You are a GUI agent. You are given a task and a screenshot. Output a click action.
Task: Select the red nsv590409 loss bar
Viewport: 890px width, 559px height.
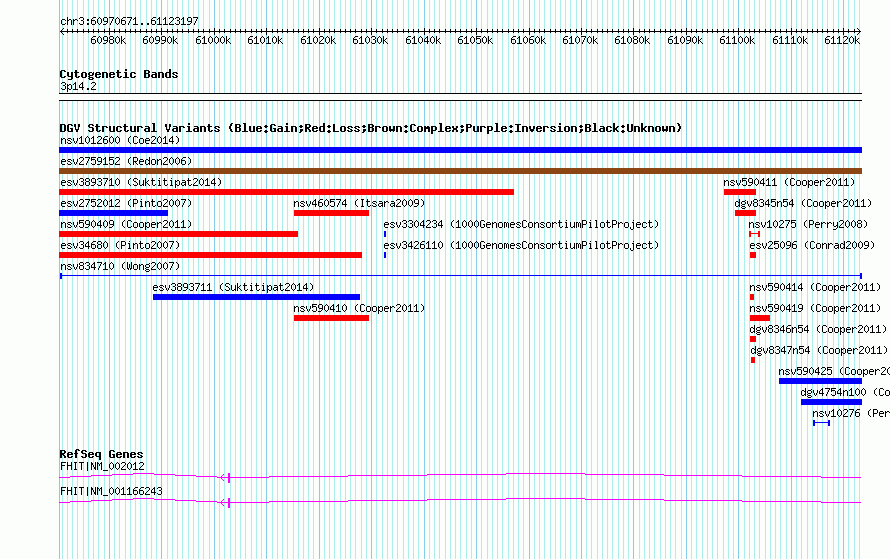point(178,234)
